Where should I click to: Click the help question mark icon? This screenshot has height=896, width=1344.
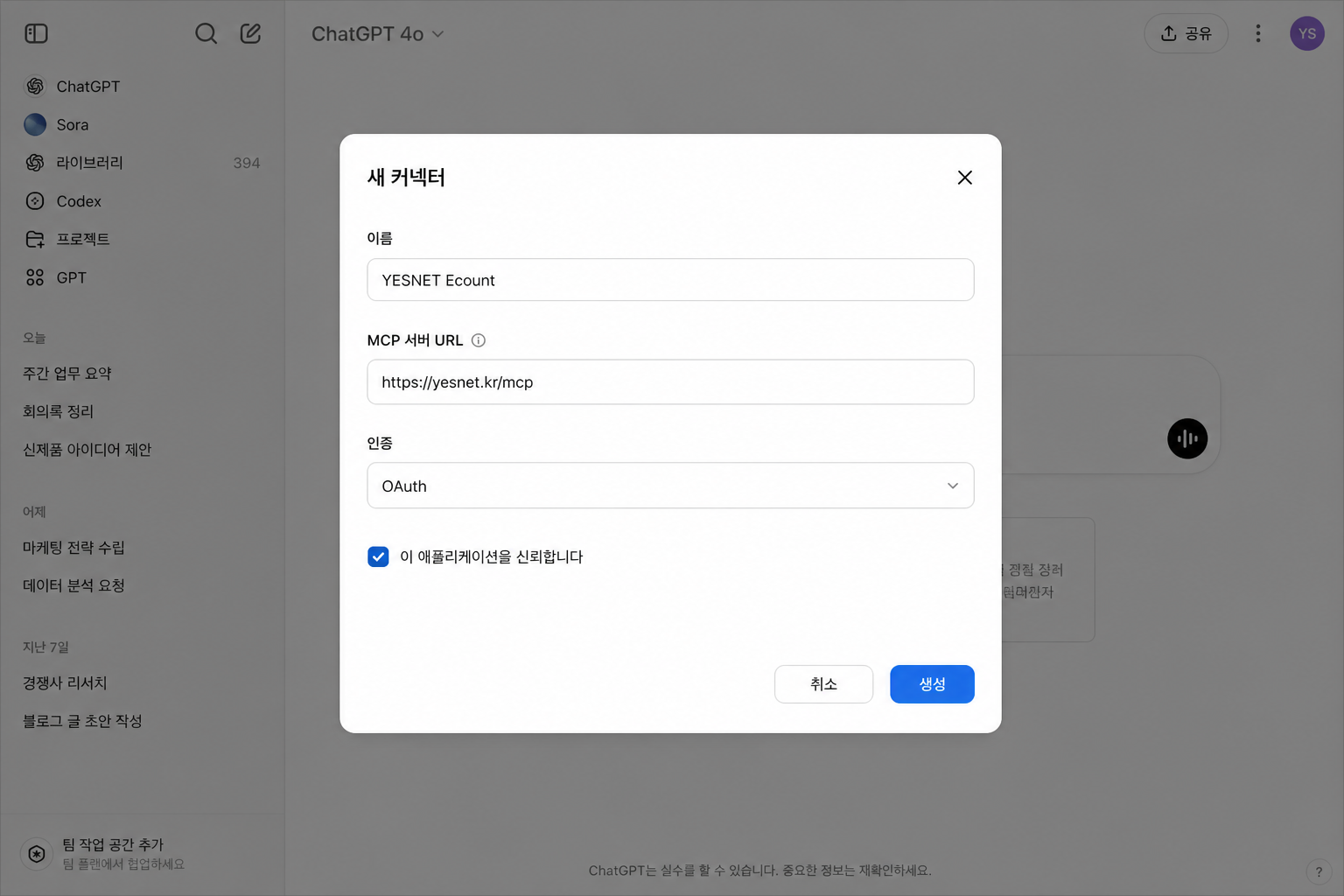pos(1319,871)
